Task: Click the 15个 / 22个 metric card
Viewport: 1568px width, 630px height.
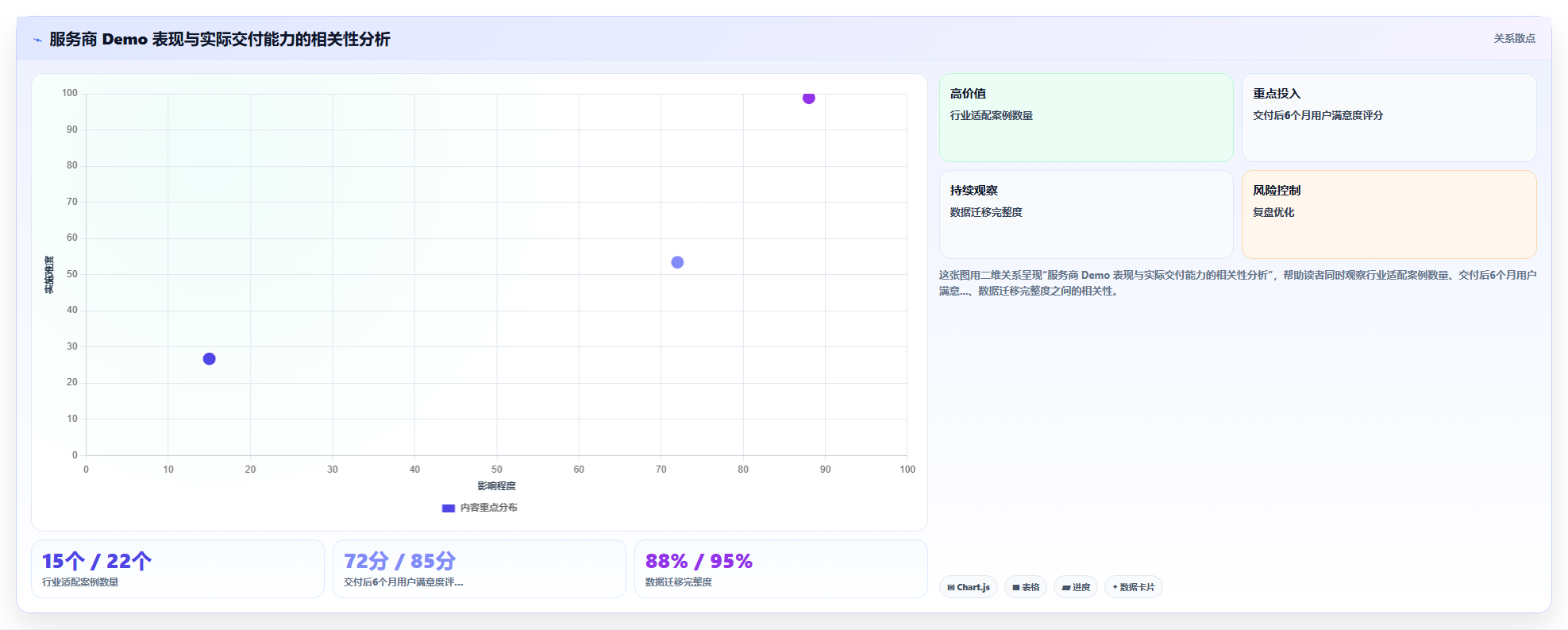Action: pos(178,569)
